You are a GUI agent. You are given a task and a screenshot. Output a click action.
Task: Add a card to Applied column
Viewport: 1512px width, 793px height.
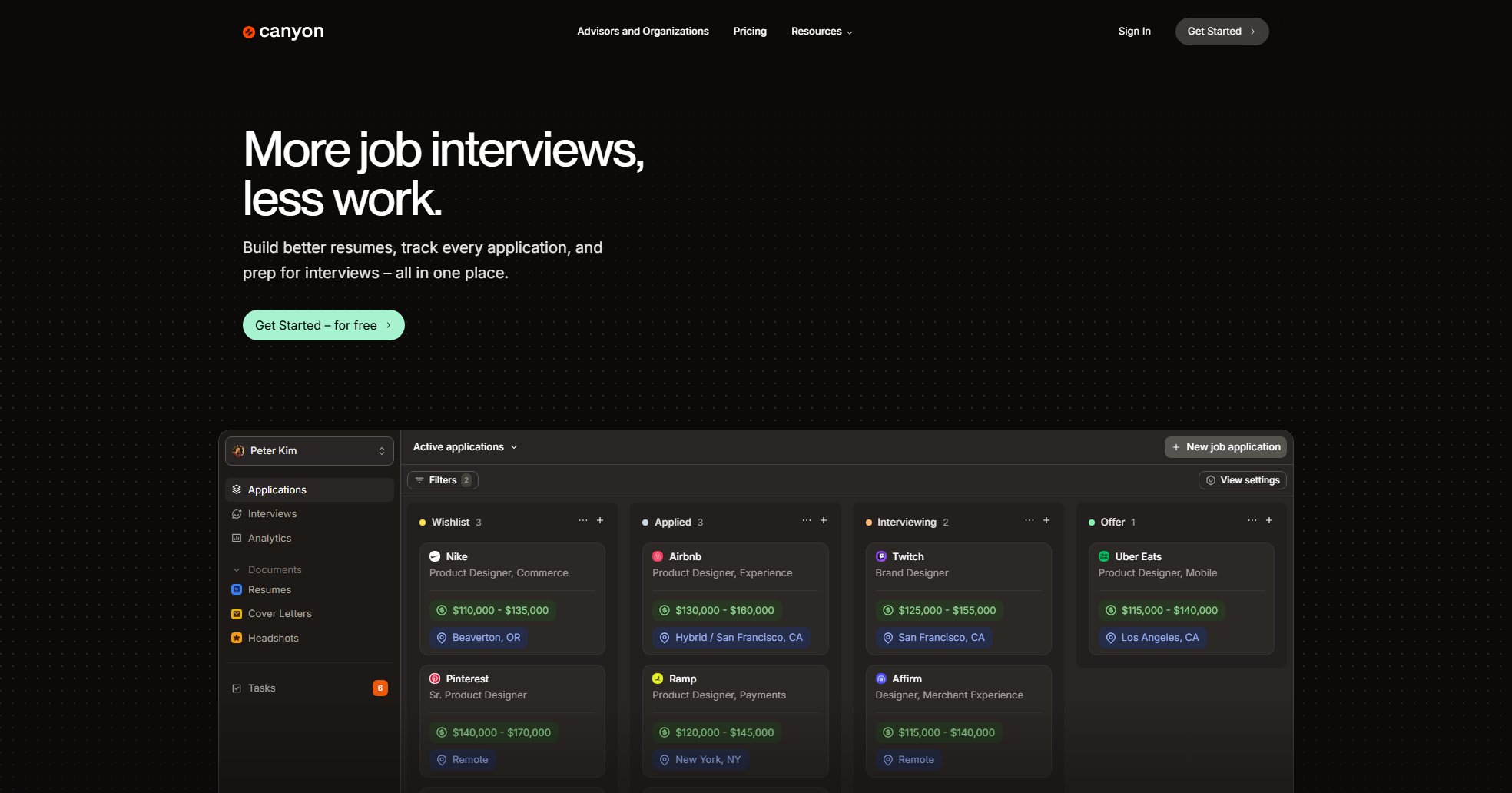pos(824,520)
